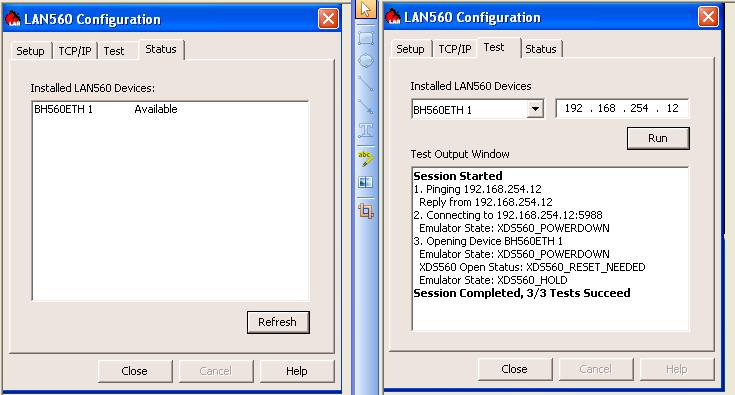Click the Run test button
The height and width of the screenshot is (395, 735).
pos(658,138)
